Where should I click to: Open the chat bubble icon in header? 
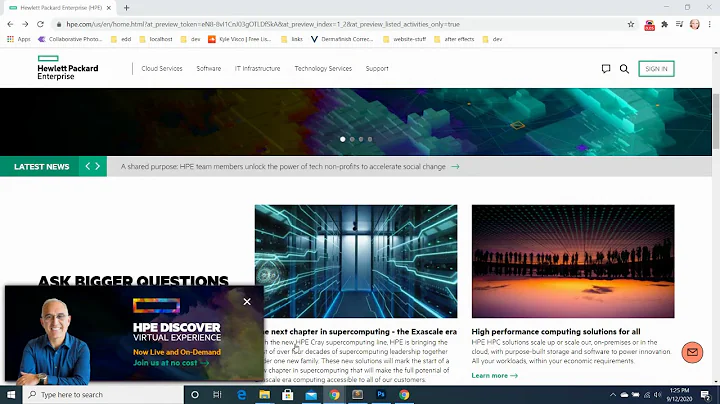point(606,69)
